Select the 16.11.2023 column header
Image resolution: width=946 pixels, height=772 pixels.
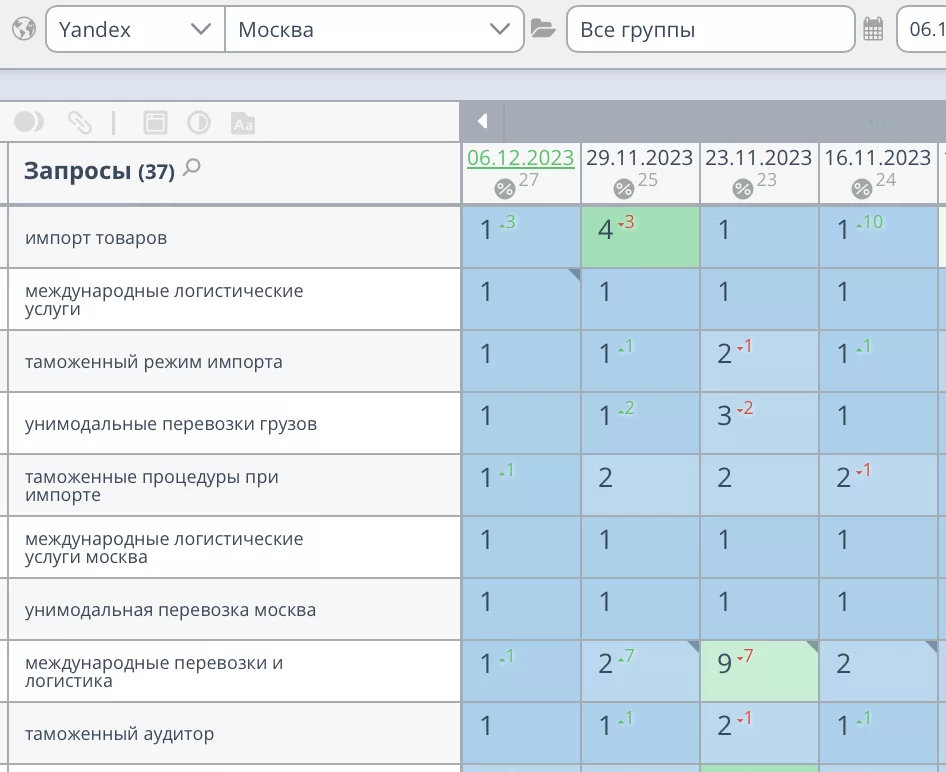pos(877,158)
